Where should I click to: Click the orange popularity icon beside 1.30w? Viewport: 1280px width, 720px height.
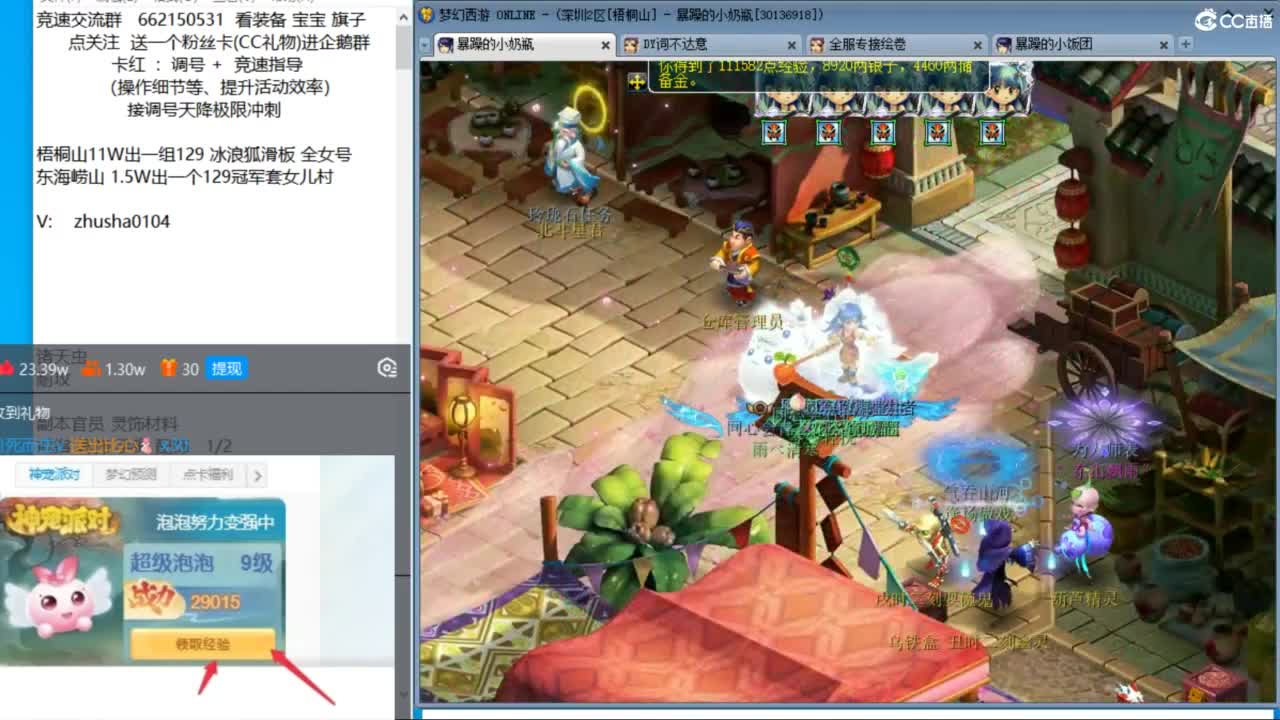point(91,369)
